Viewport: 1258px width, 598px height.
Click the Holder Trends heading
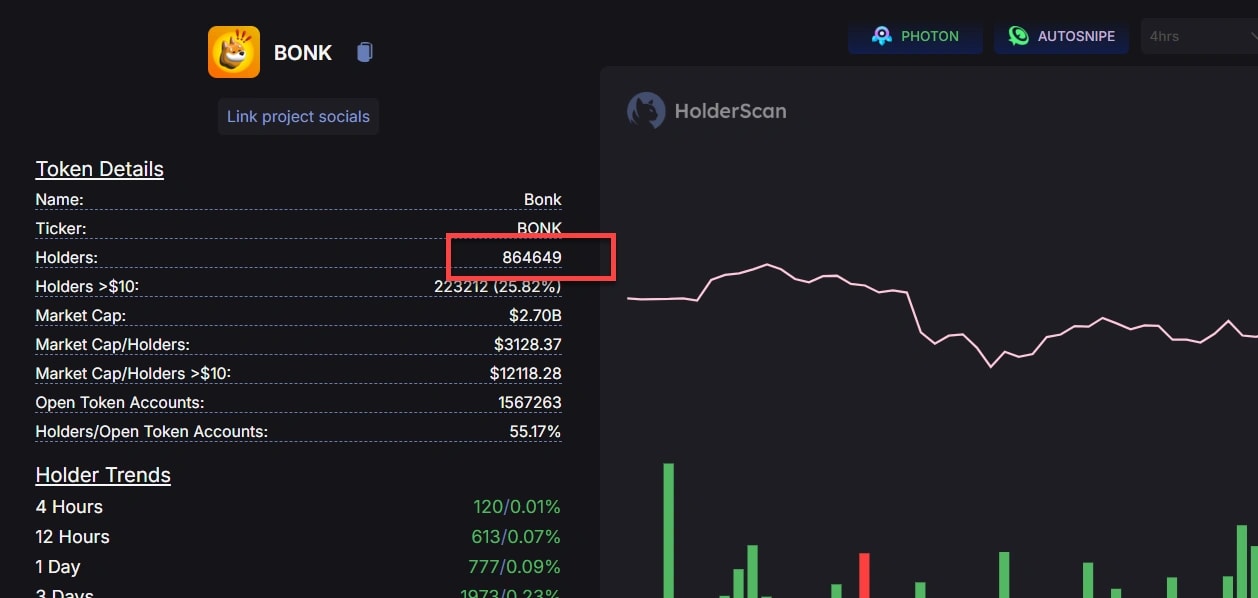coord(103,475)
